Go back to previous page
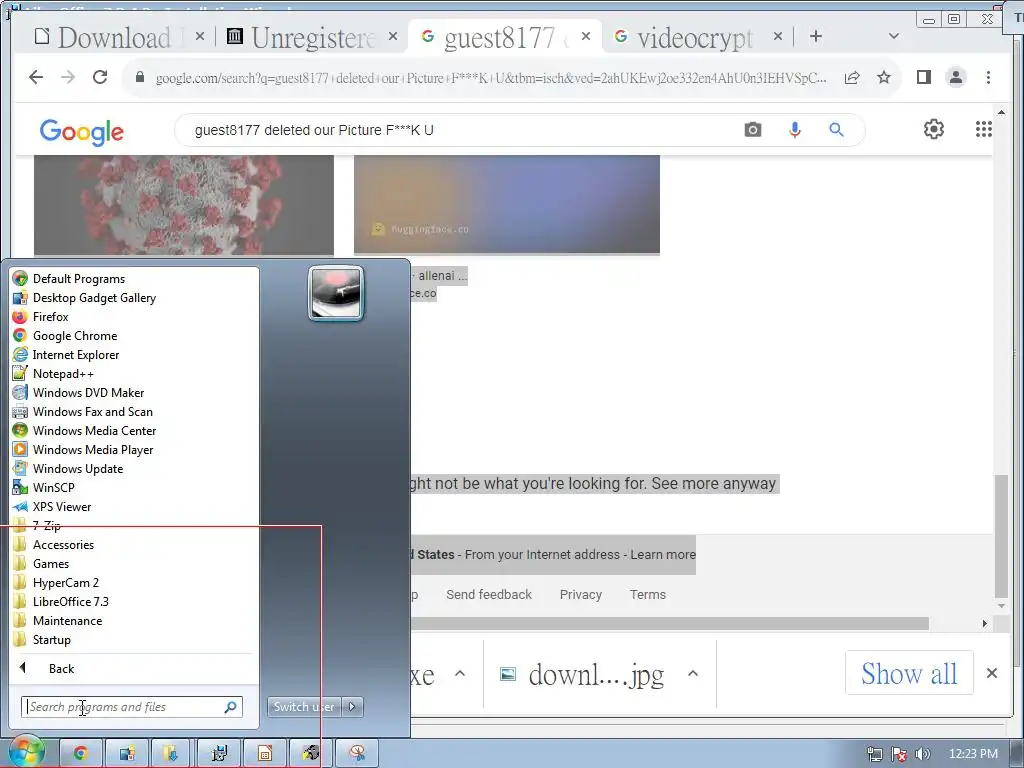Viewport: 1024px width, 768px height. [36, 78]
